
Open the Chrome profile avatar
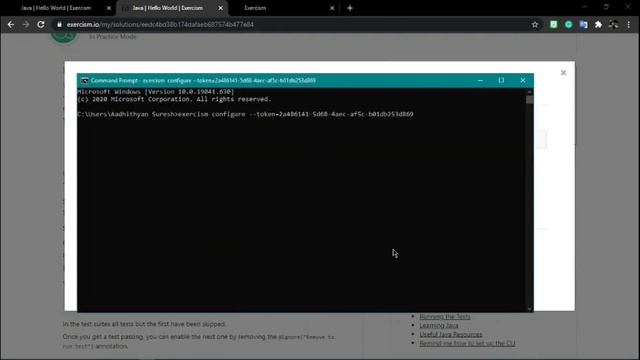613,24
